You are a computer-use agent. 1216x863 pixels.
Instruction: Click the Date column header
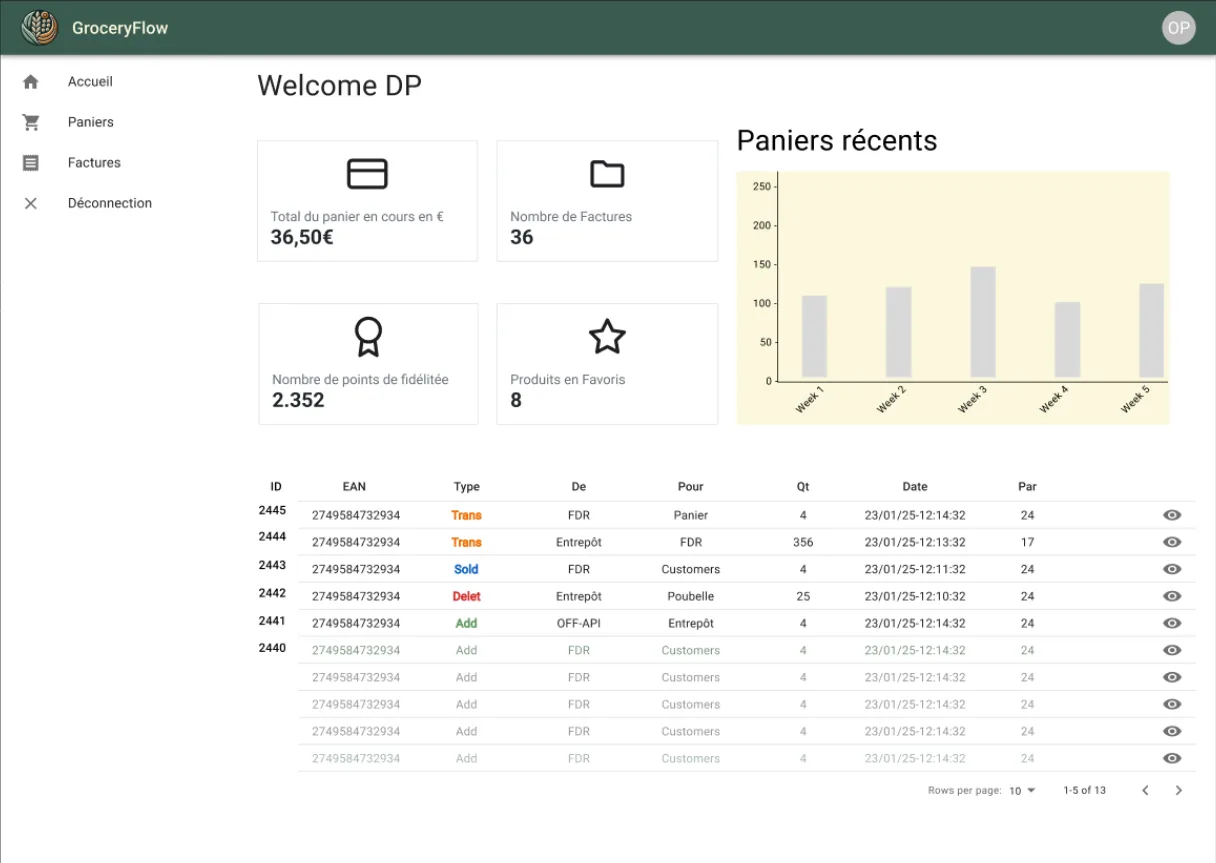click(915, 487)
